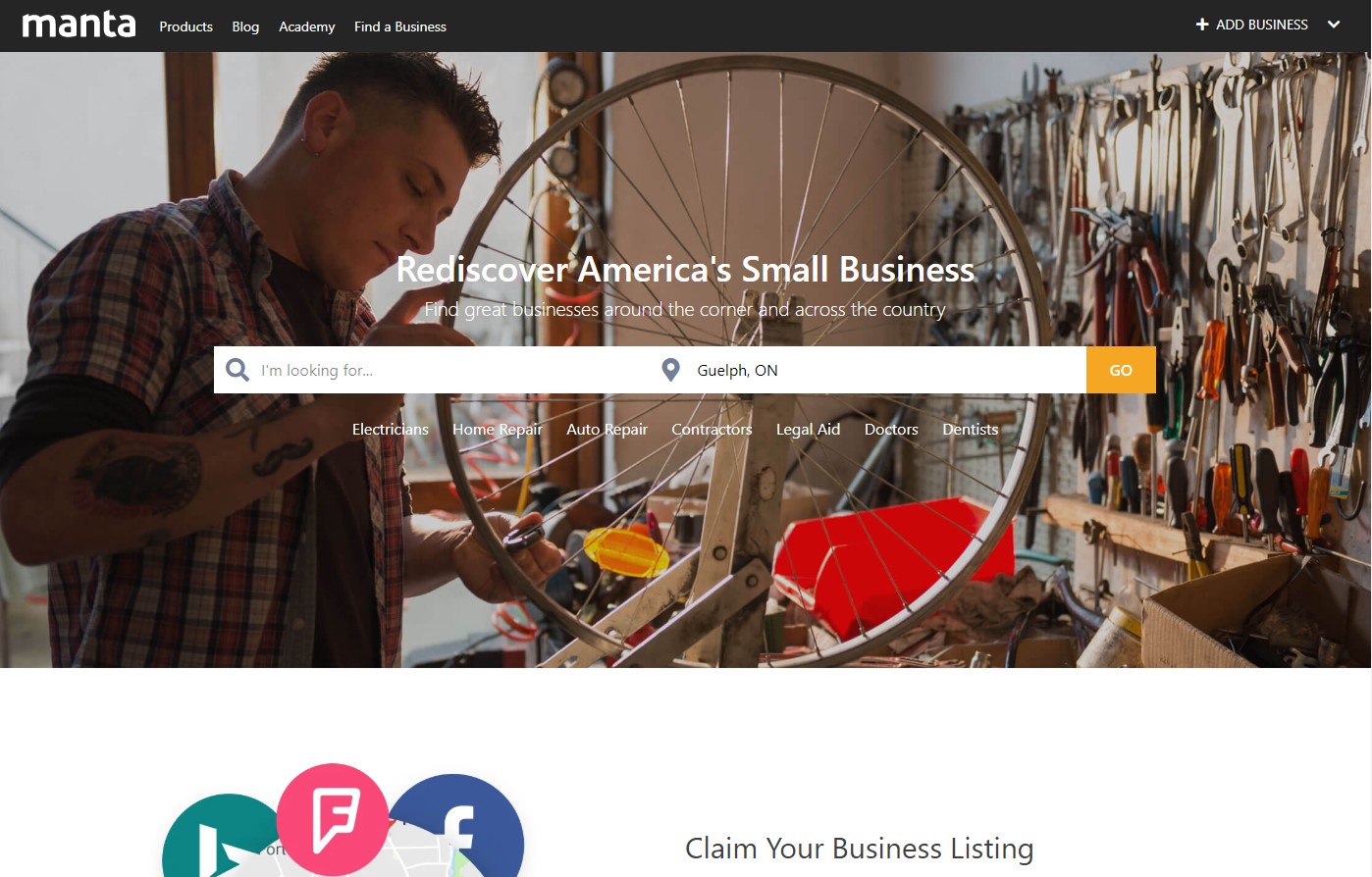Click the teal Bing circle icon
Screen dimensions: 1372x877
click(221, 836)
